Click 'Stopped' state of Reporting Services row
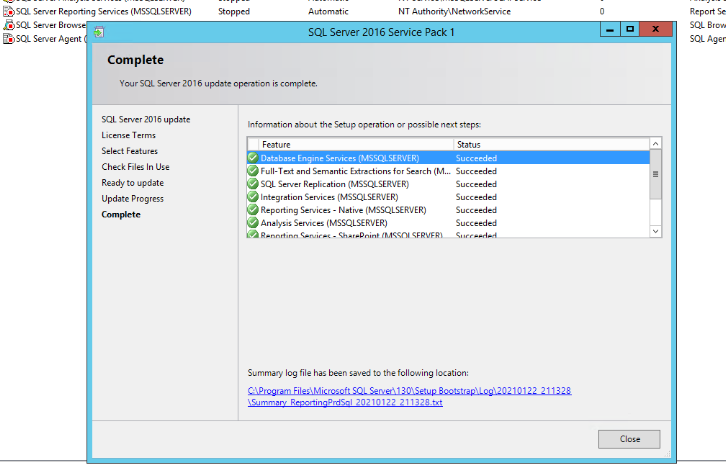Image resolution: width=726 pixels, height=464 pixels. coord(234,11)
